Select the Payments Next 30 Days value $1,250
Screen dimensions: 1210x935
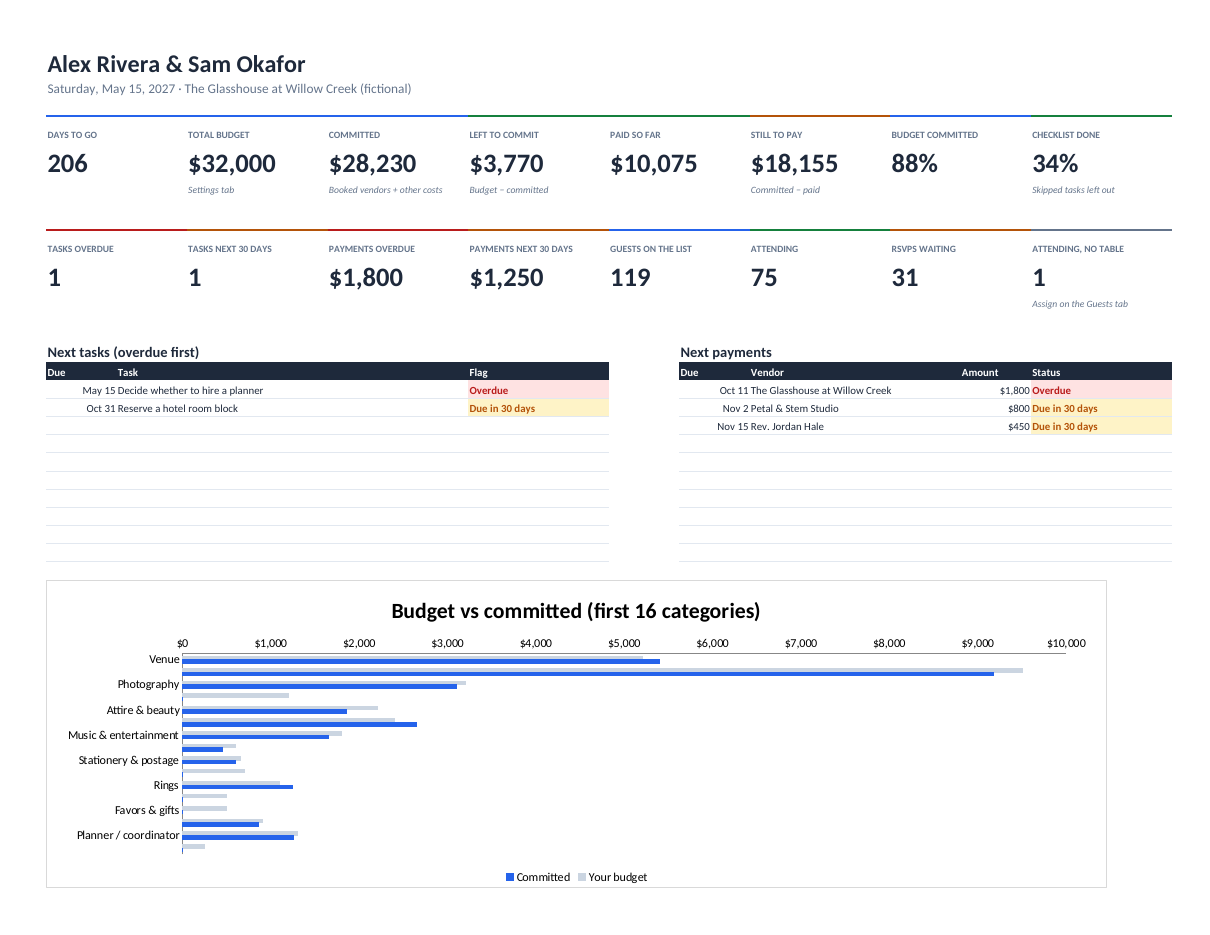coord(506,278)
